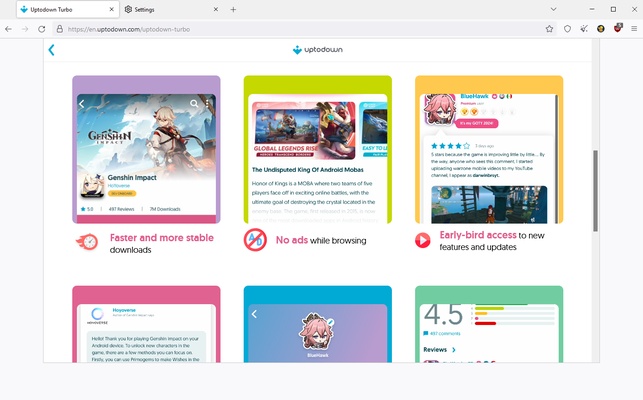
Task: Expand Reviews with the chevron arrow
Action: (454, 350)
